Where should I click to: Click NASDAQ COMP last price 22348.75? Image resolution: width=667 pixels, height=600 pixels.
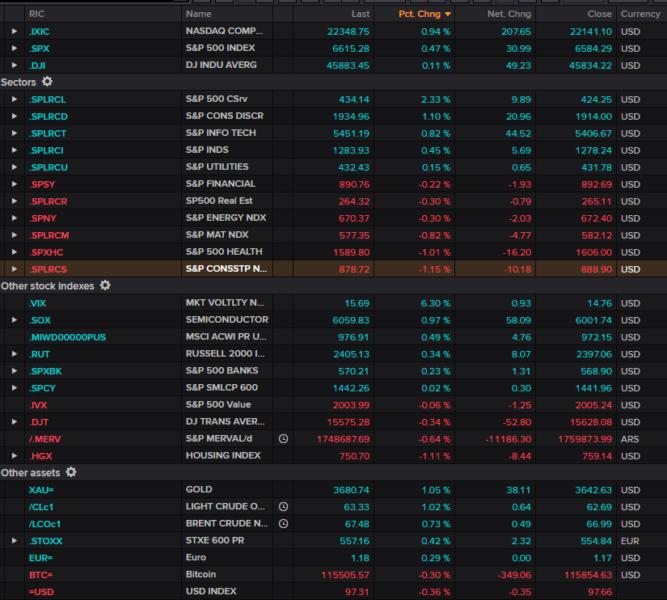348,31
